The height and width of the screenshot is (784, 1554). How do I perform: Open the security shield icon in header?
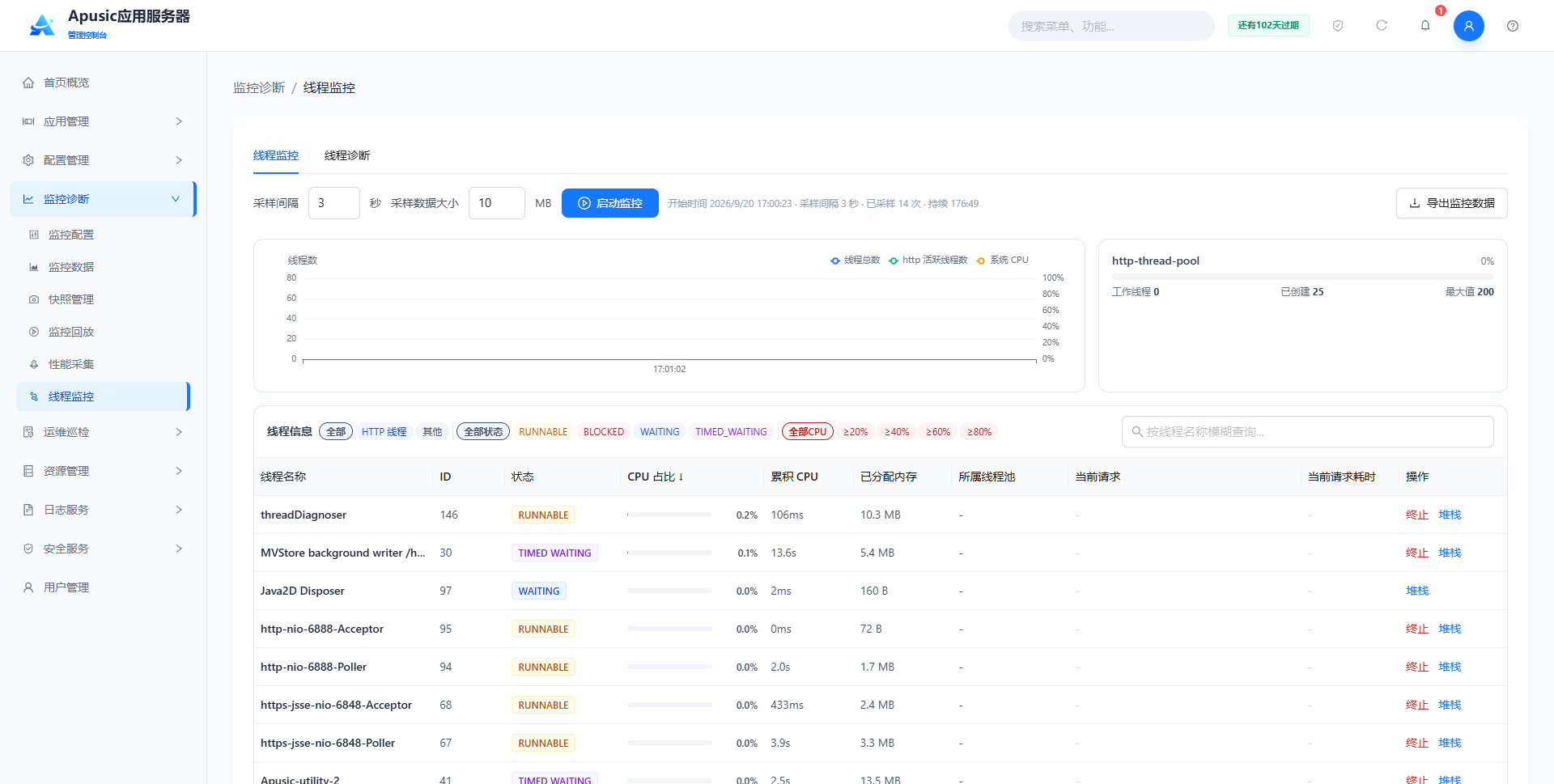click(1338, 26)
